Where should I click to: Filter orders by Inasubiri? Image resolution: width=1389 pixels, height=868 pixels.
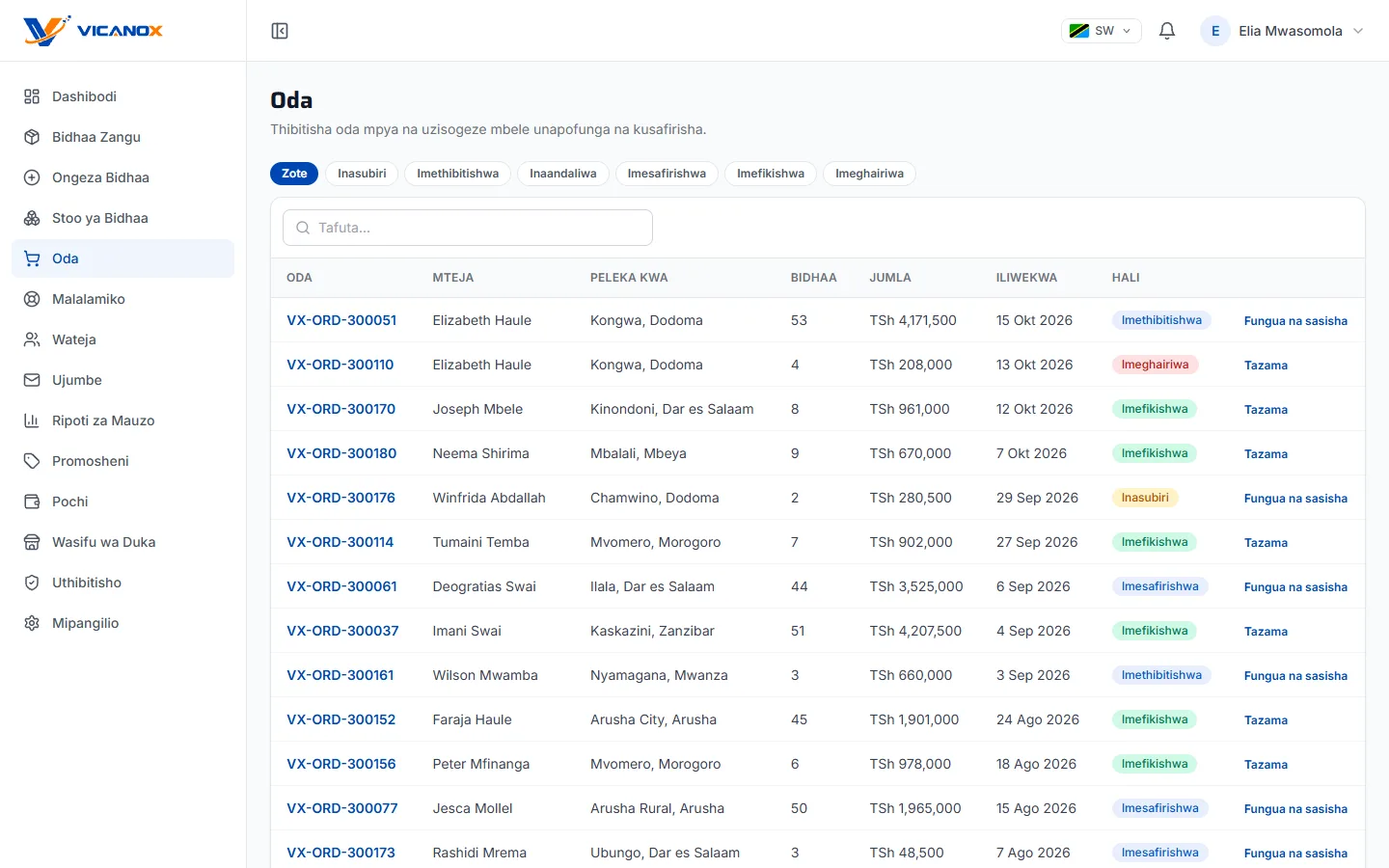[x=362, y=174]
